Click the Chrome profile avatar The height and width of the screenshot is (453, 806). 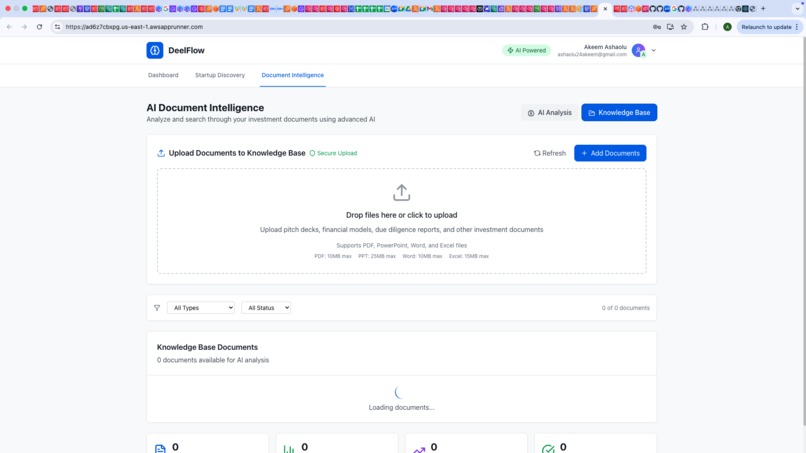coord(727,27)
